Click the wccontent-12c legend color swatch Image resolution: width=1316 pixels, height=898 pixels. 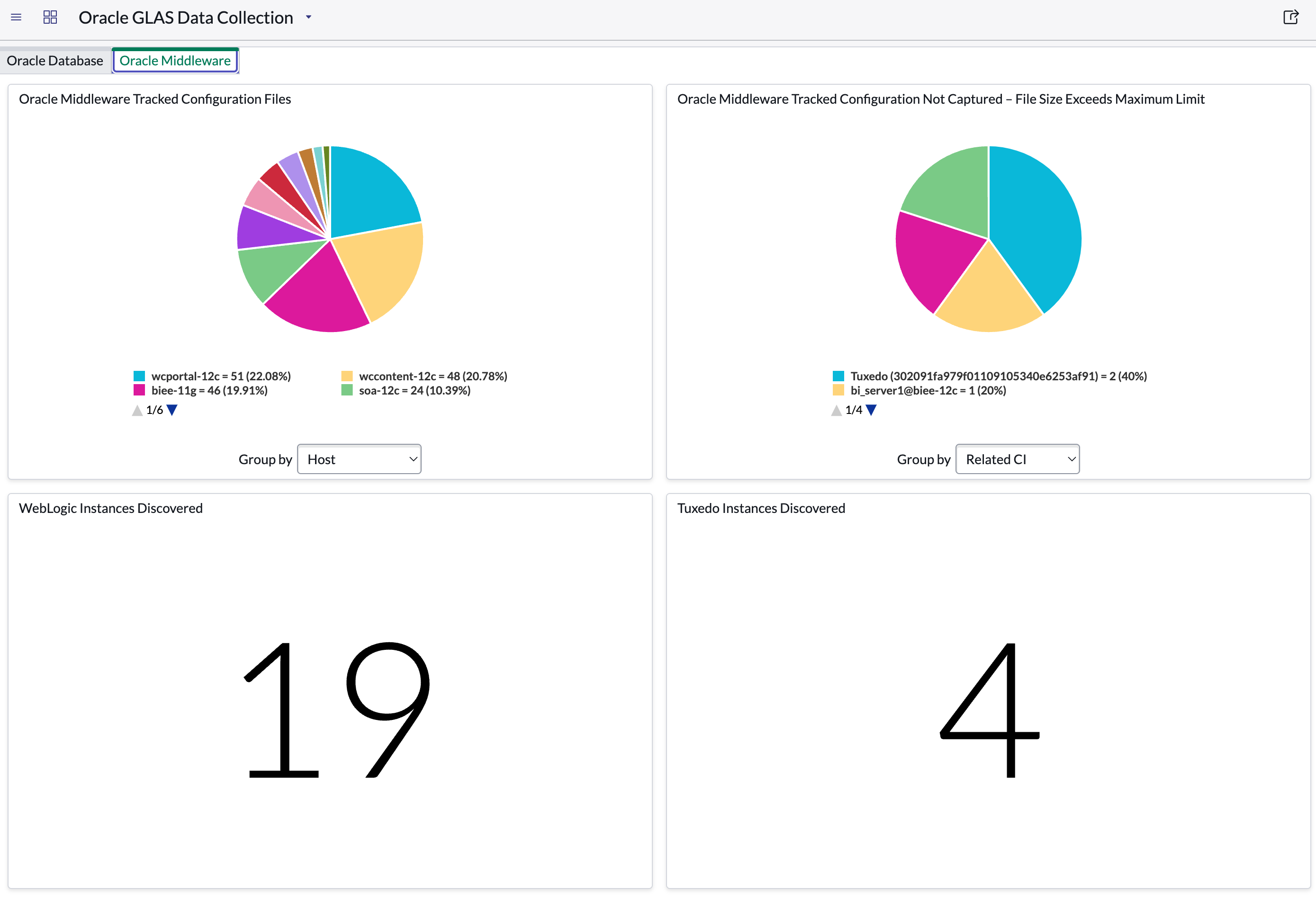(x=347, y=376)
